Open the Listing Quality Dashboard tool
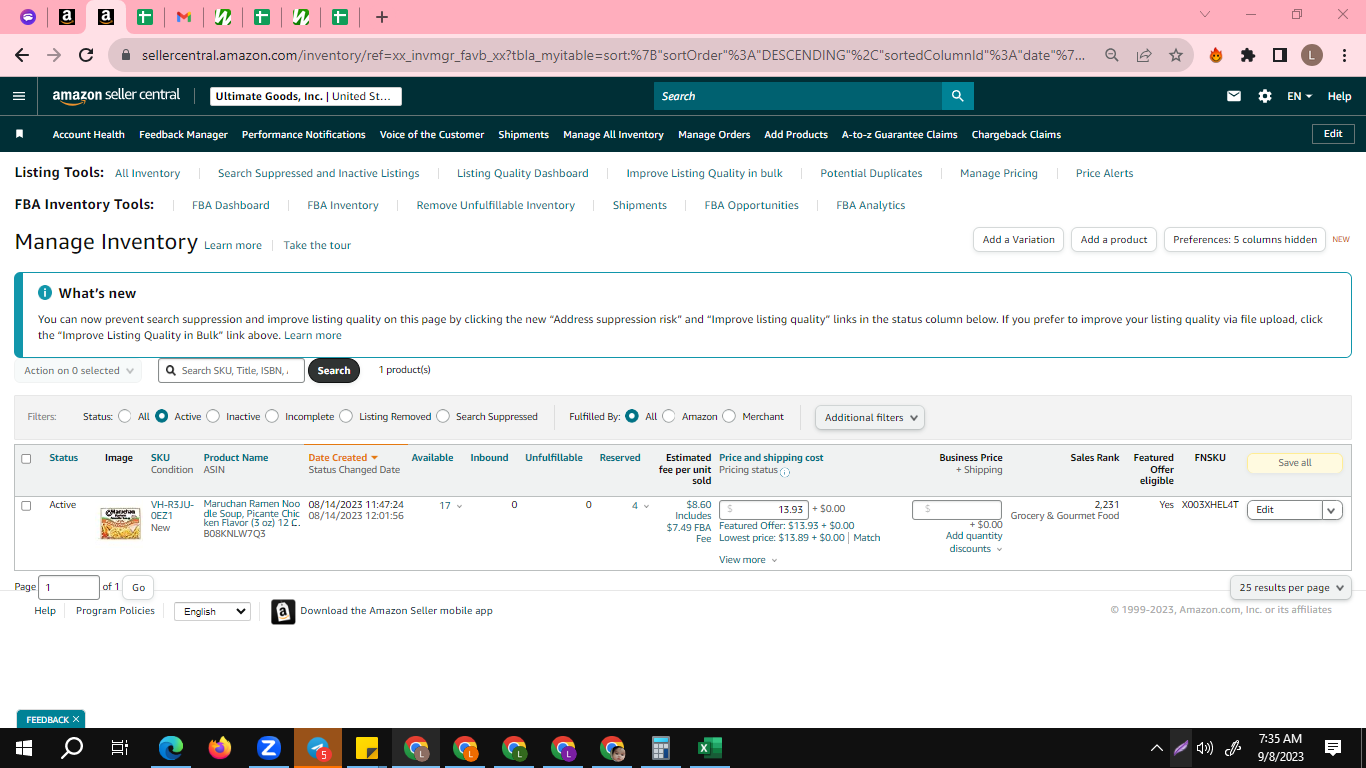Viewport: 1366px width, 768px height. pyautogui.click(x=523, y=173)
